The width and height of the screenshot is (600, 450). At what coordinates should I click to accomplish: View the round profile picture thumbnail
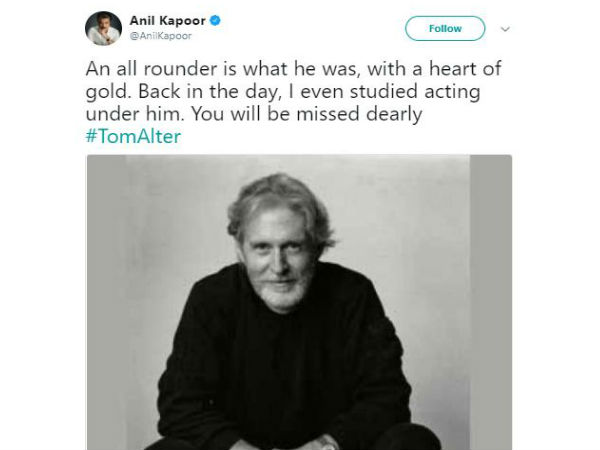coord(103,28)
